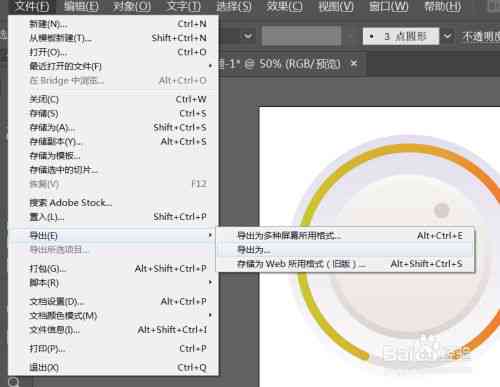The height and width of the screenshot is (387, 500).
Task: Open the 文件(F) menu
Action: tap(32, 6)
